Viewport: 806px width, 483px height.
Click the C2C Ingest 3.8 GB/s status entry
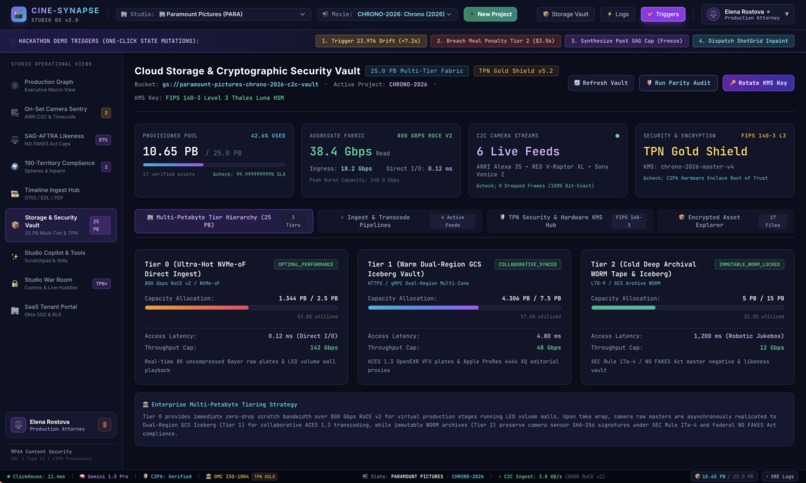(552, 476)
